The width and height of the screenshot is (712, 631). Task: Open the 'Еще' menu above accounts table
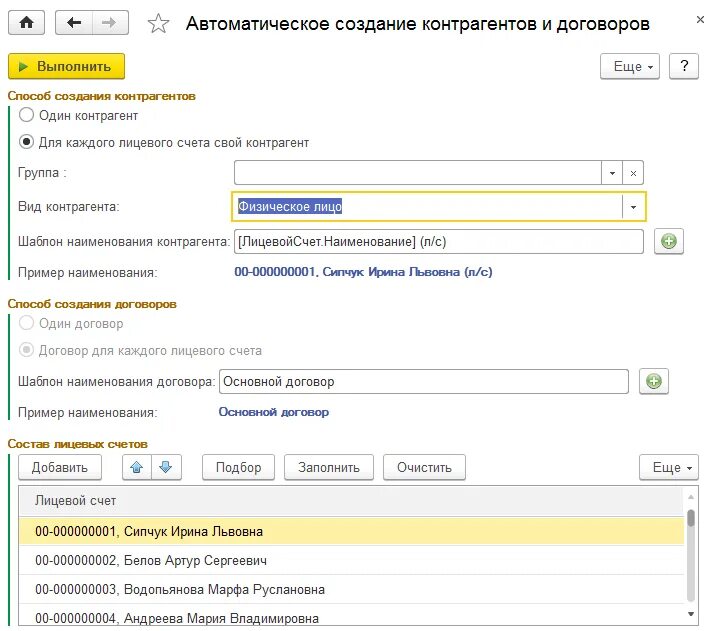click(x=667, y=467)
